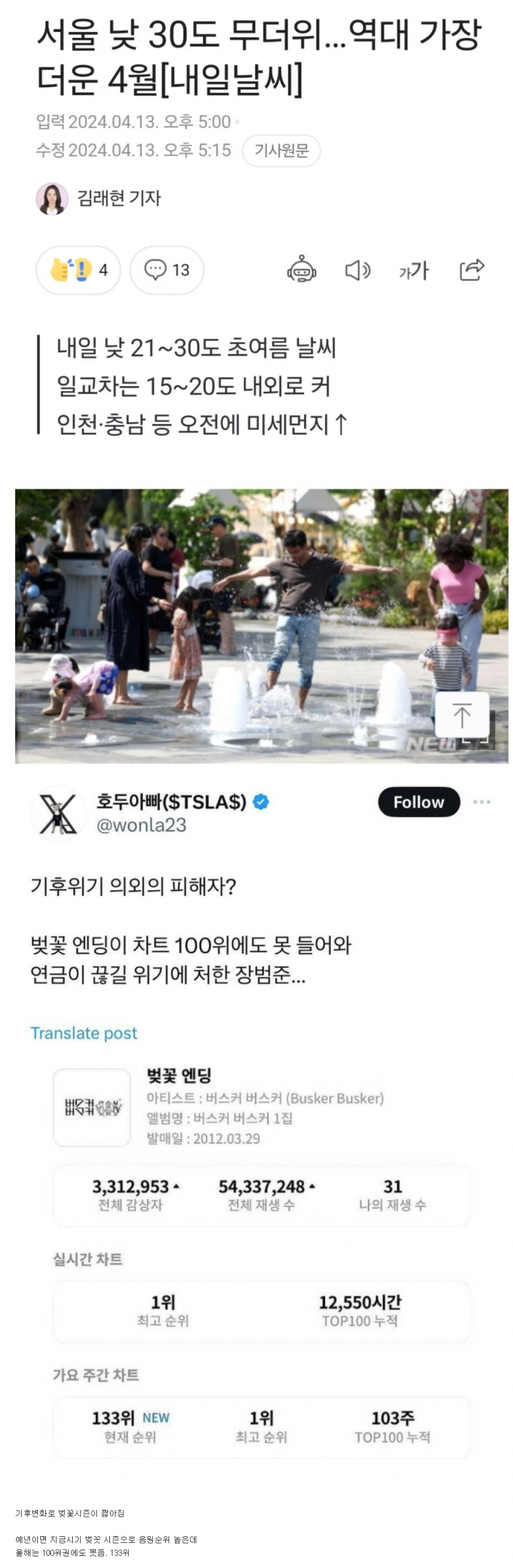Image resolution: width=513 pixels, height=1568 pixels.
Task: Tap the AI summary robot icon
Action: coord(302,270)
